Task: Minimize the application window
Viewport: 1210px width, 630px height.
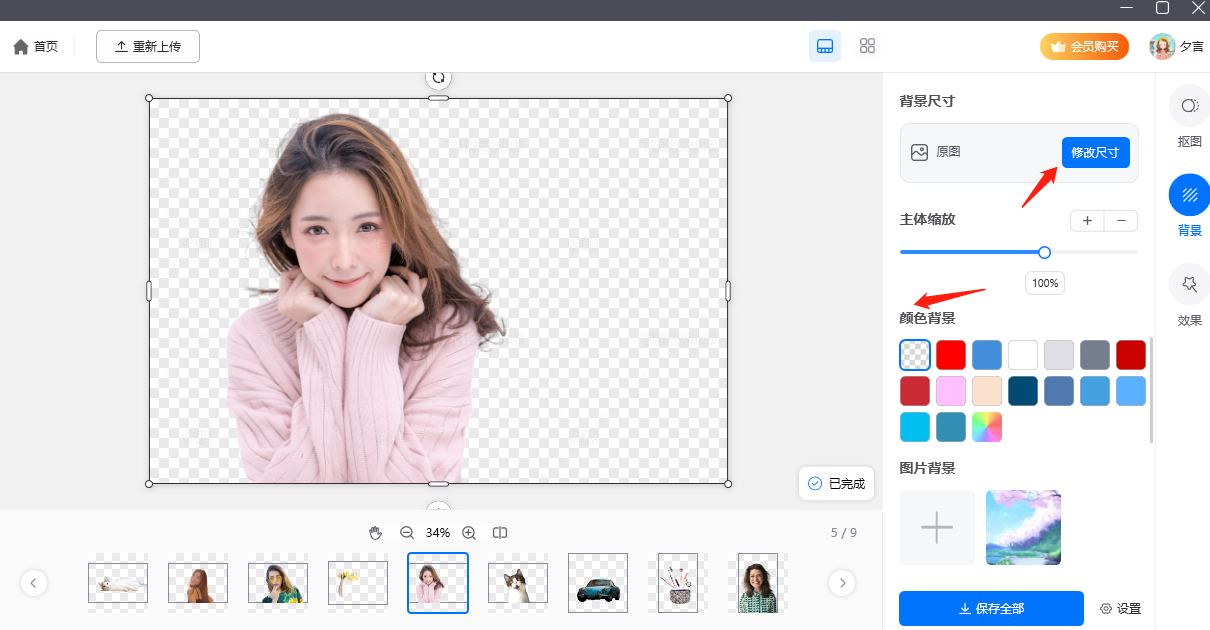Action: point(1126,8)
